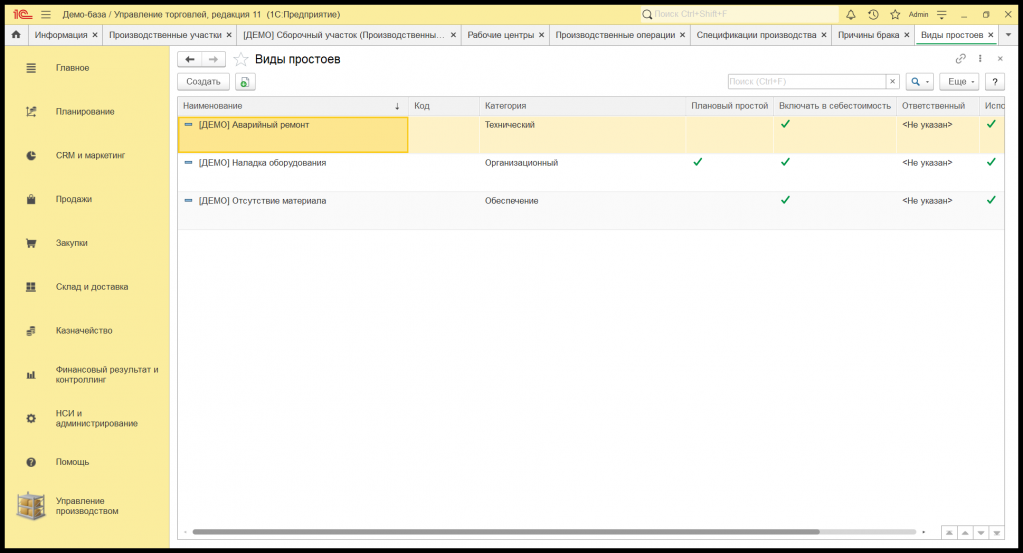Image resolution: width=1023 pixels, height=553 pixels.
Task: Toggle last column check for Аварийный ремонт
Action: click(991, 124)
